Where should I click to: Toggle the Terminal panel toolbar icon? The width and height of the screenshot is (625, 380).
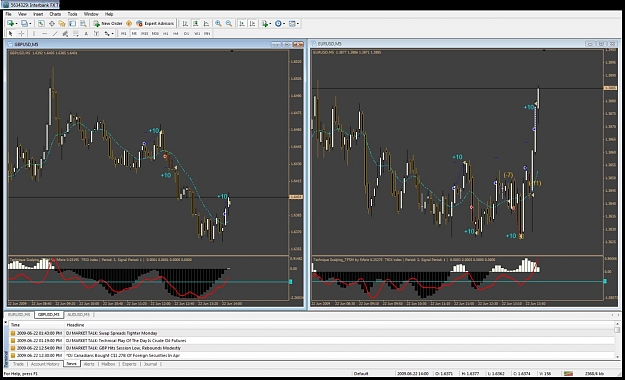tap(72, 24)
